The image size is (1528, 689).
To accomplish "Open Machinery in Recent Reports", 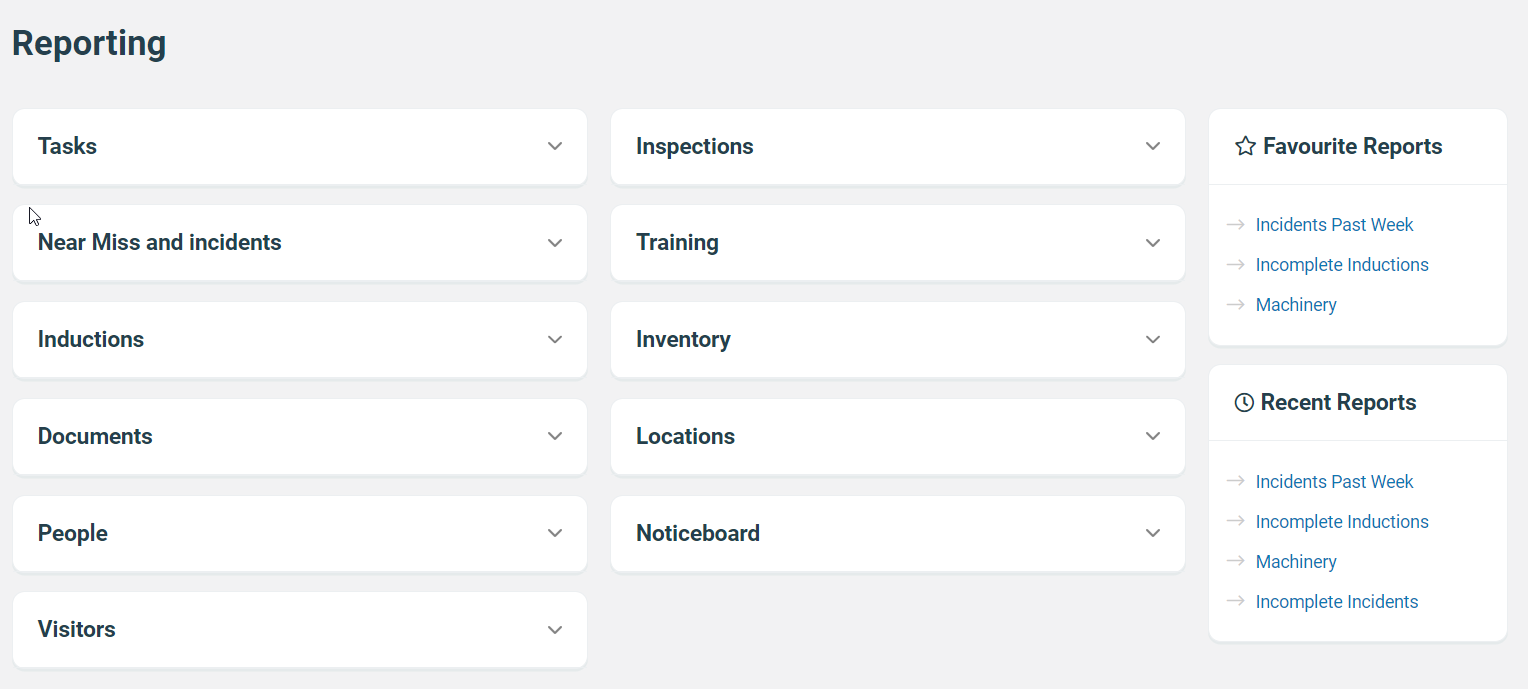I will click(1296, 562).
